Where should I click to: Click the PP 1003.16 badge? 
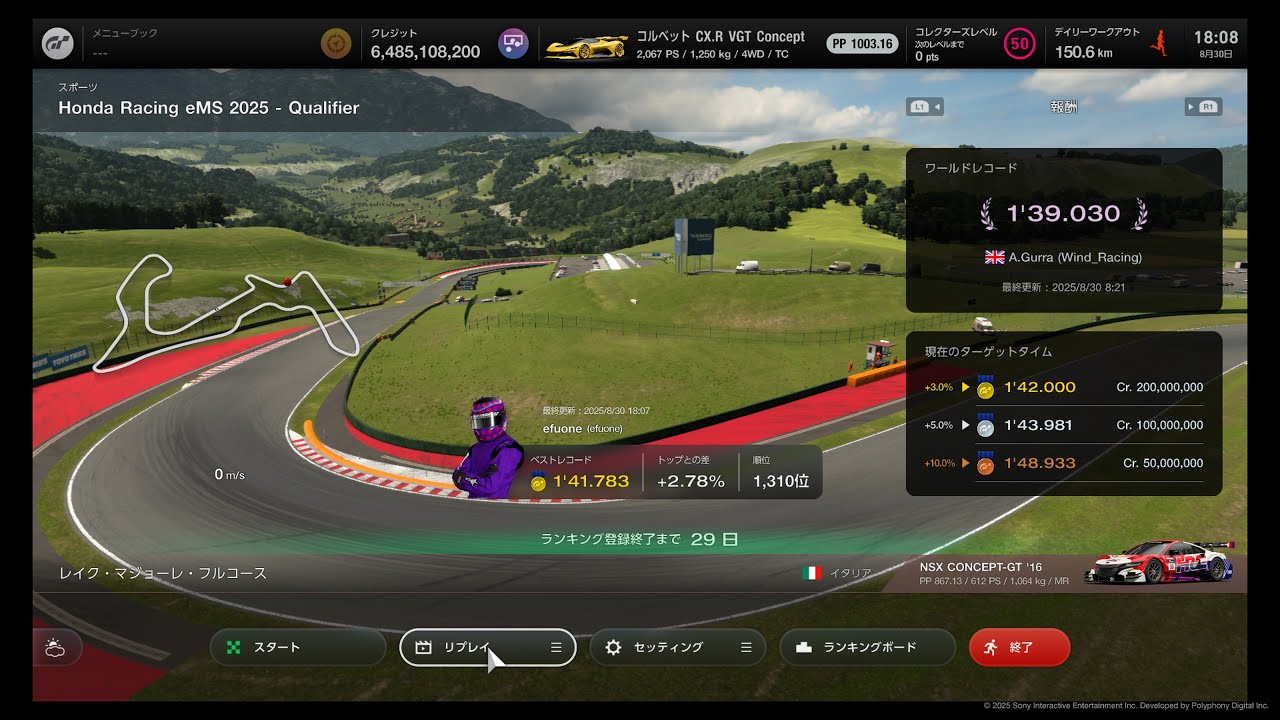[862, 43]
